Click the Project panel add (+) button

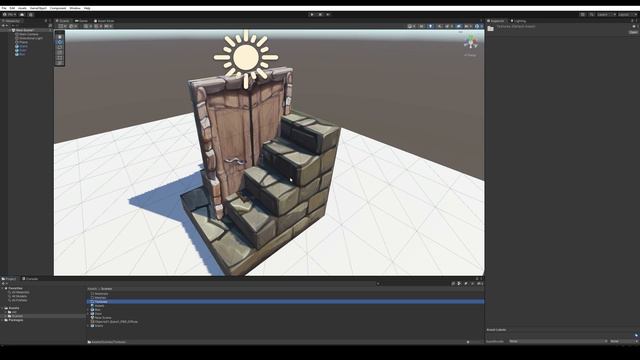point(4,283)
